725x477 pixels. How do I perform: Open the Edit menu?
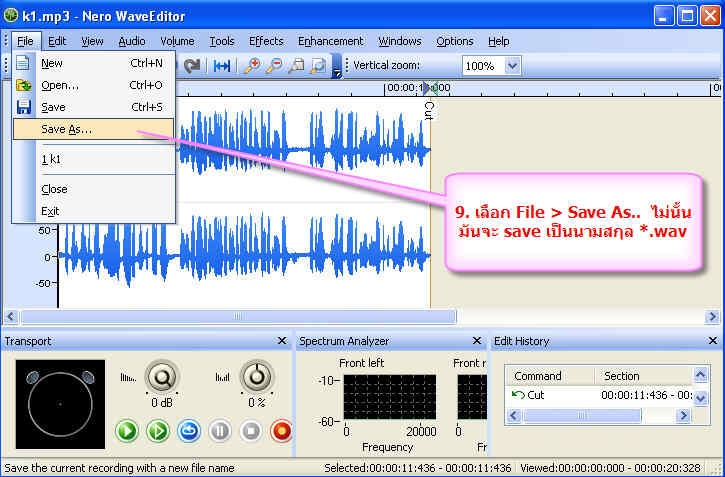57,41
